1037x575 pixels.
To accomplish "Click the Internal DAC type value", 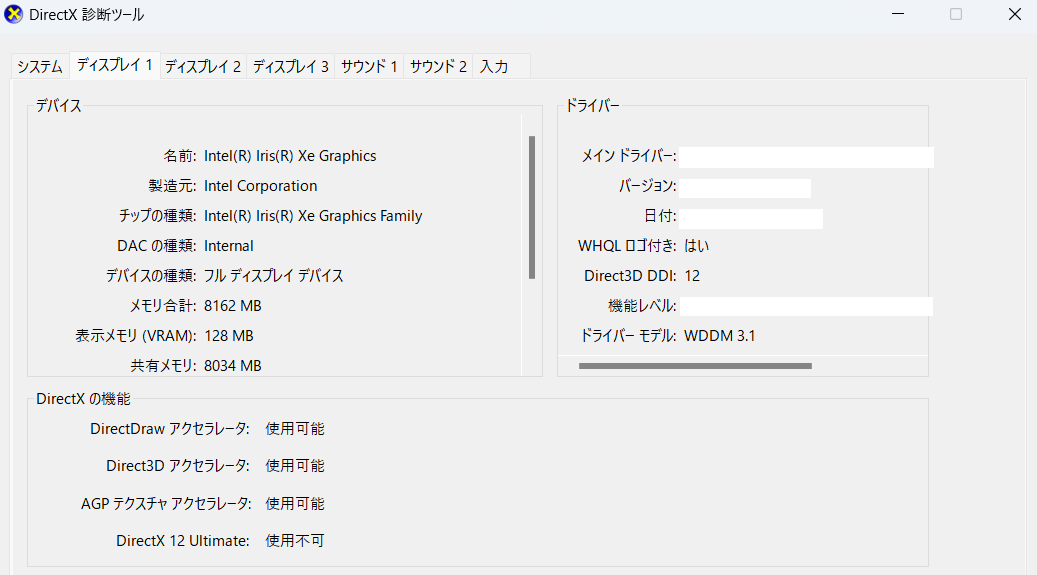I will 228,246.
